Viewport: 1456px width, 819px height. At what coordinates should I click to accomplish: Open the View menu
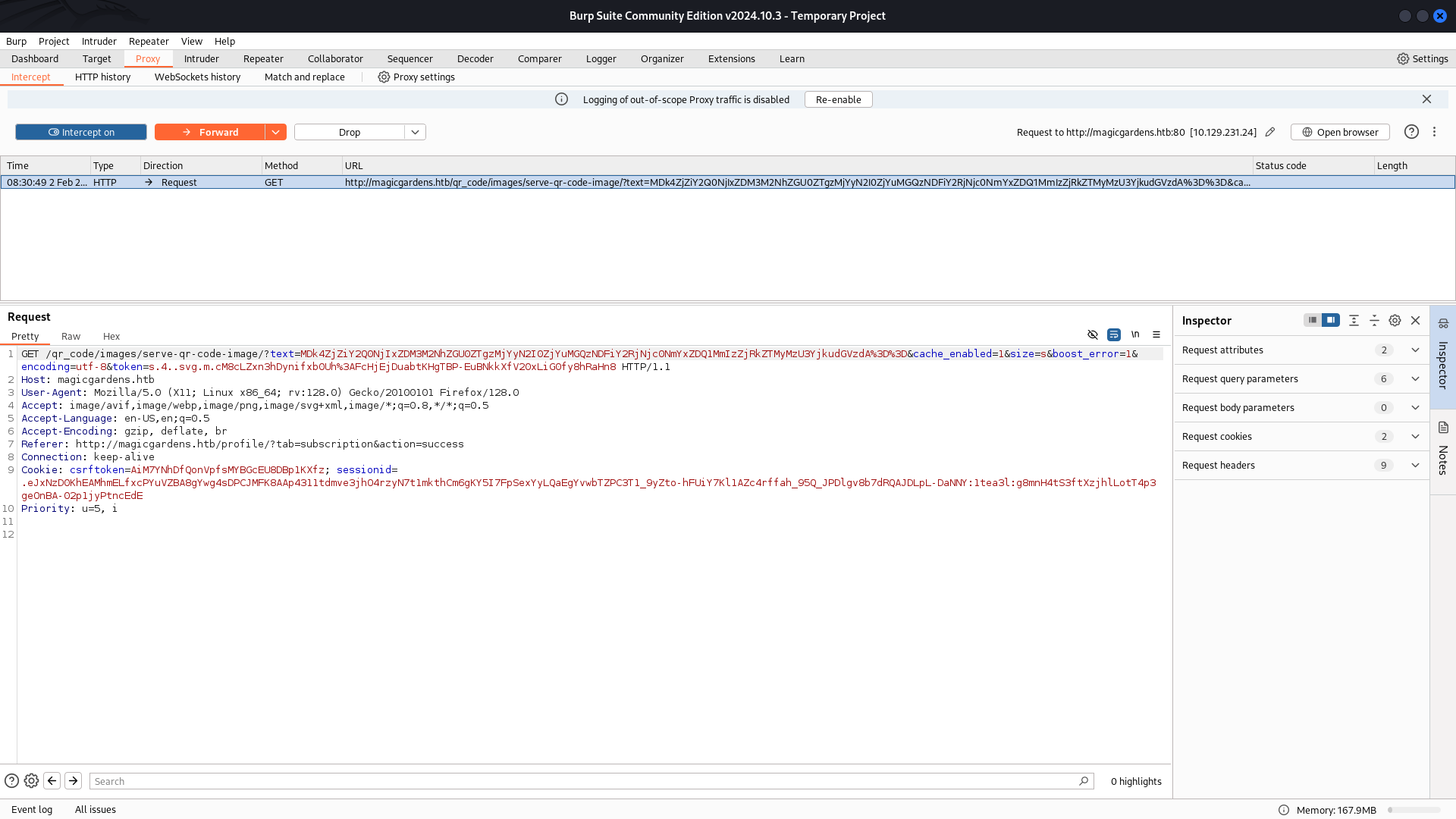[x=192, y=41]
